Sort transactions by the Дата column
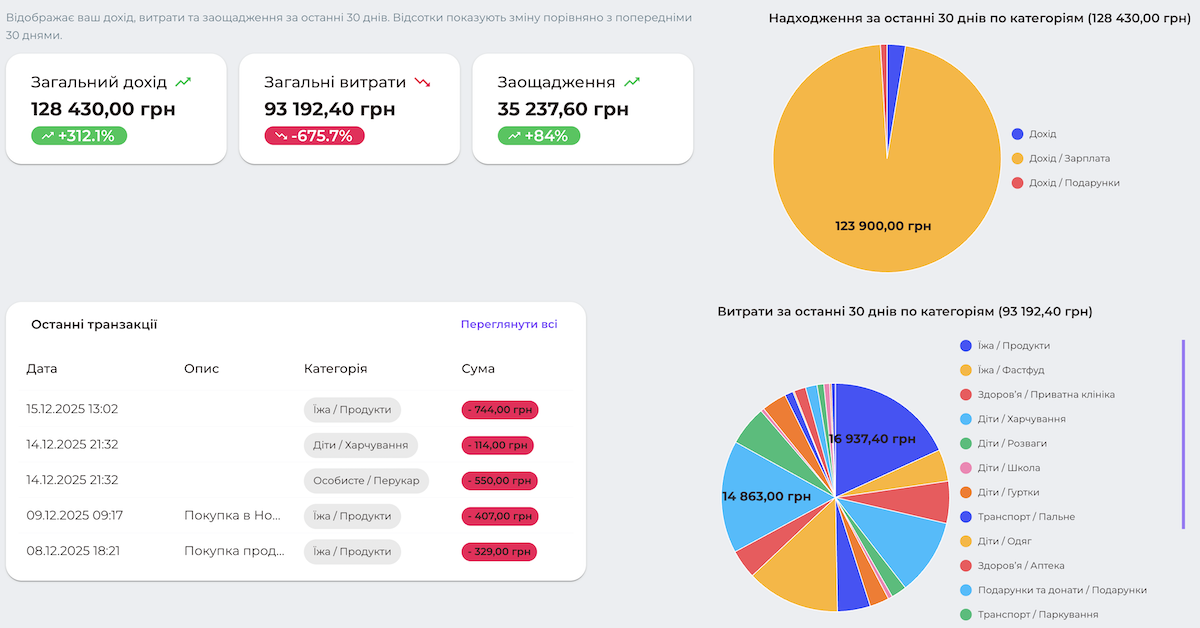Viewport: 1200px width, 628px height. tap(40, 368)
